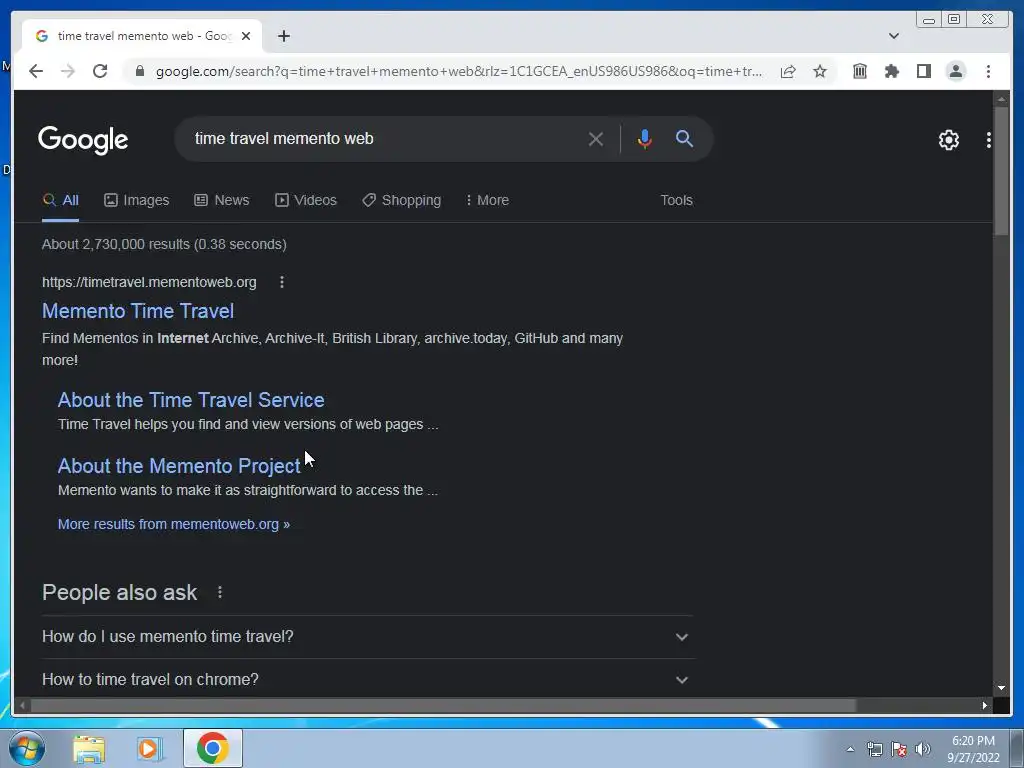The height and width of the screenshot is (768, 1024).
Task: Click the vertical scrollbar thumb
Action: (x=1001, y=171)
